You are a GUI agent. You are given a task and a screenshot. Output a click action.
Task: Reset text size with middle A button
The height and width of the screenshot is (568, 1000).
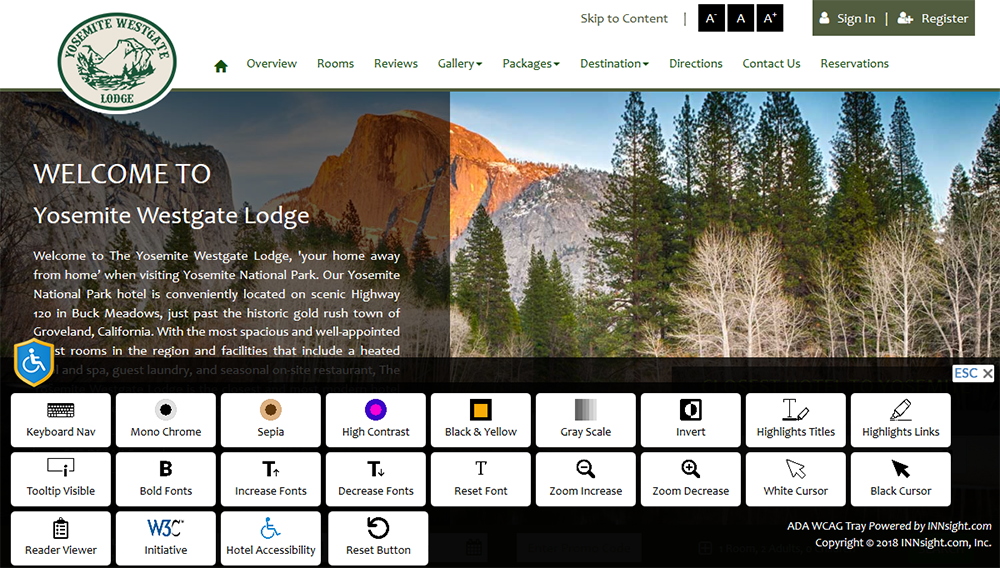740,18
